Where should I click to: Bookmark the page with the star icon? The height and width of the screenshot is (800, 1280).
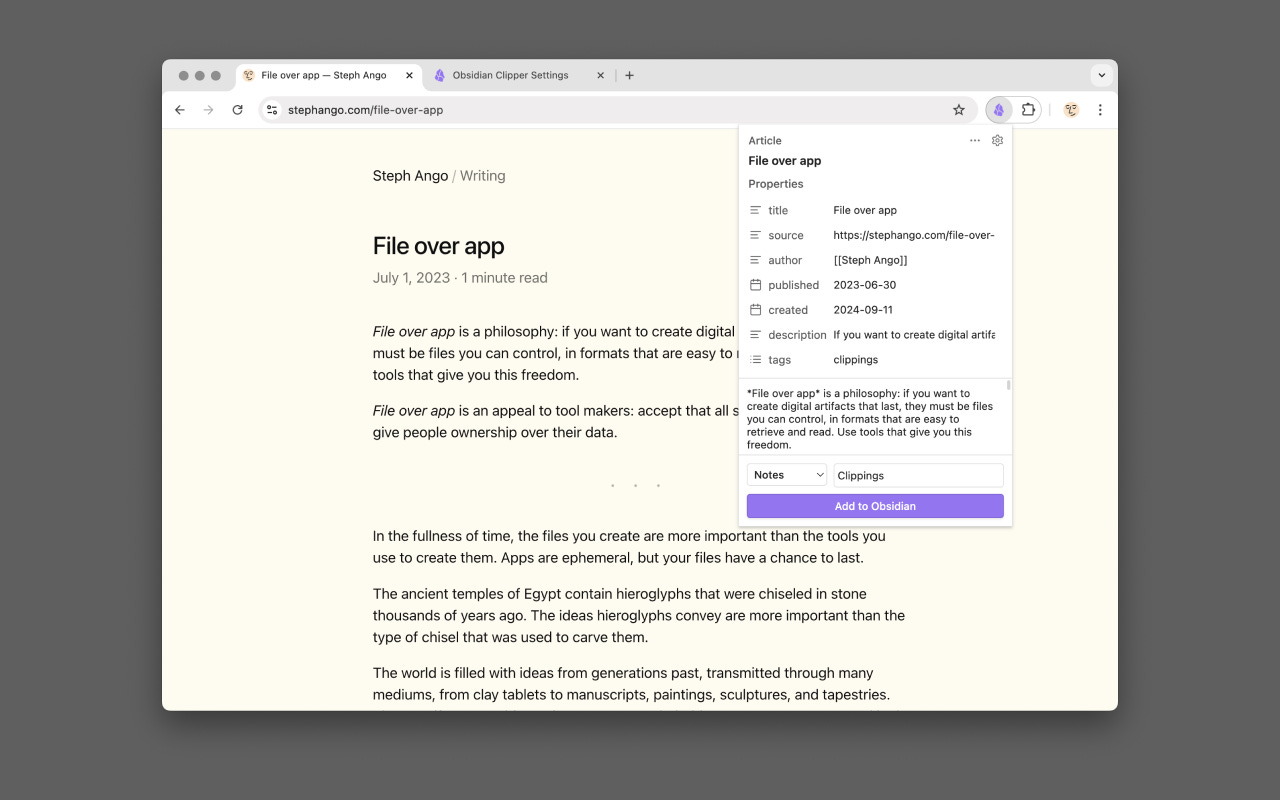[959, 110]
